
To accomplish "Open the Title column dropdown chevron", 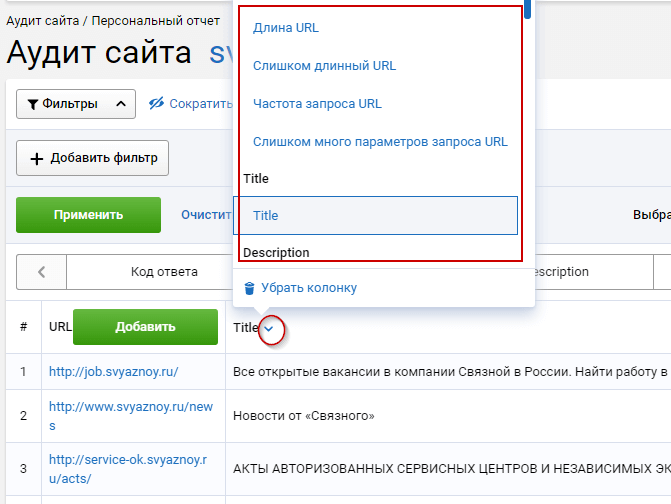I will (269, 329).
